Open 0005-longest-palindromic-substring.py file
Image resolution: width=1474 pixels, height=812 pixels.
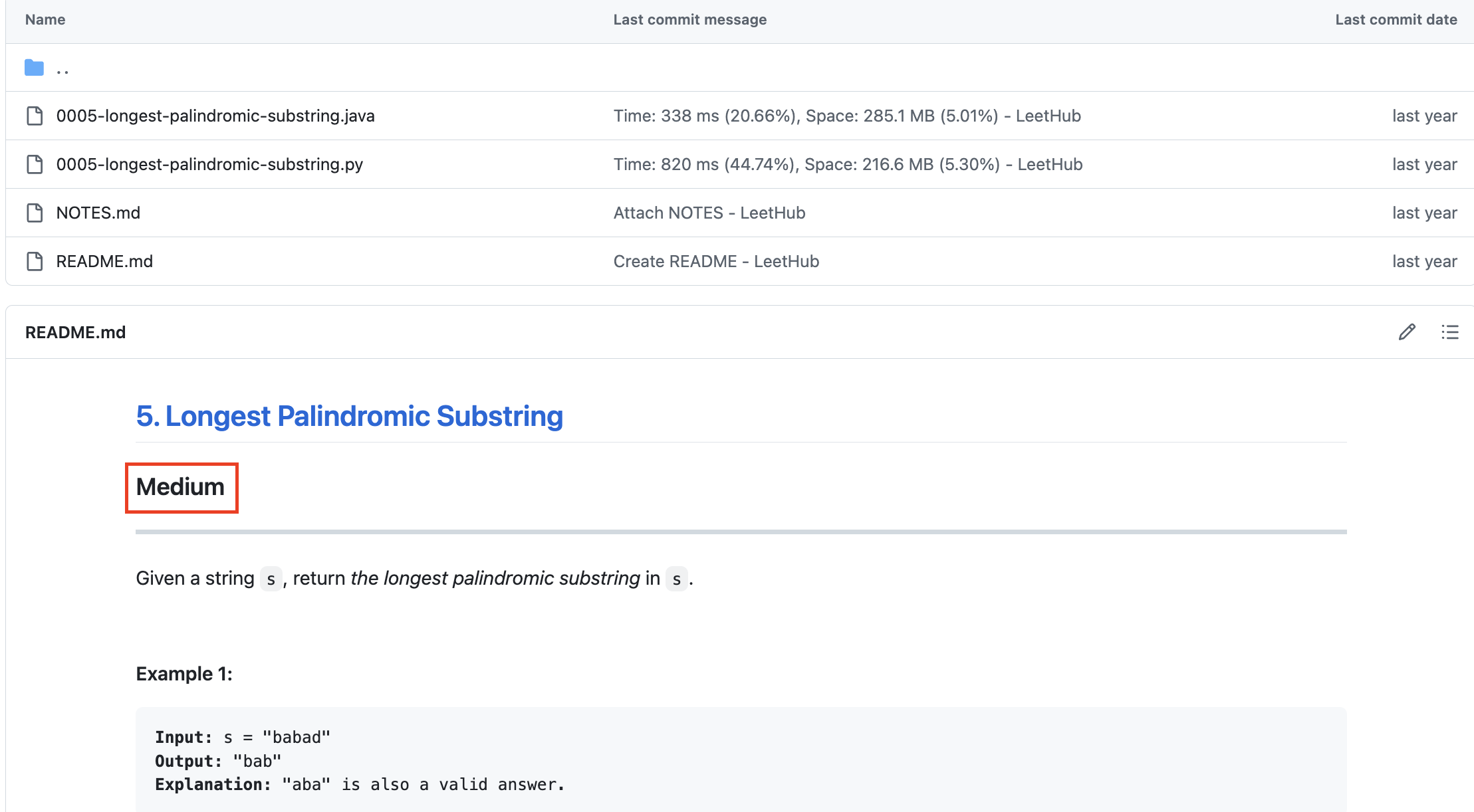point(209,164)
